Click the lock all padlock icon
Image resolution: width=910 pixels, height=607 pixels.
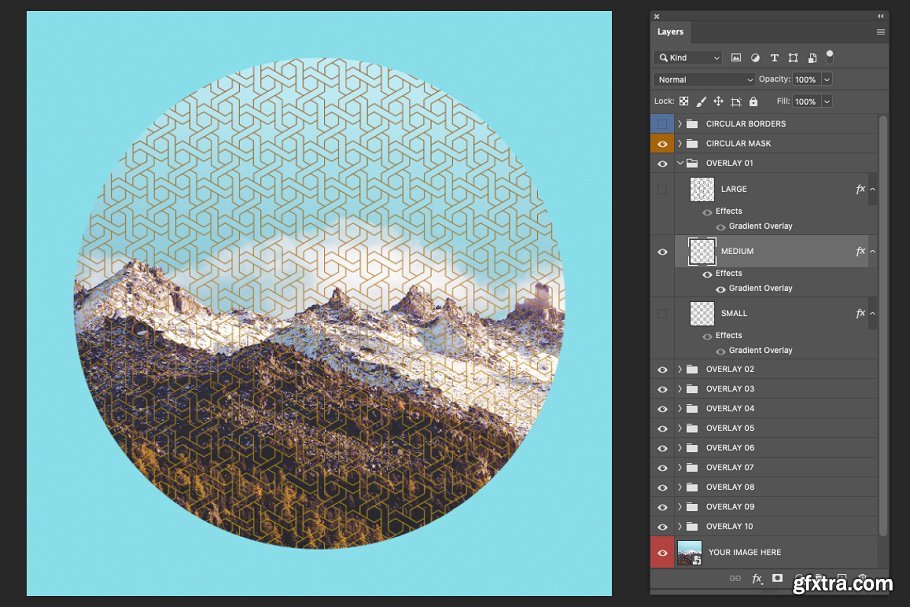[753, 101]
